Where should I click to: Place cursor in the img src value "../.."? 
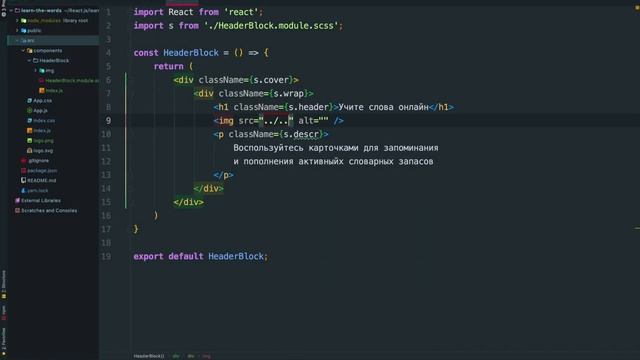(276, 121)
